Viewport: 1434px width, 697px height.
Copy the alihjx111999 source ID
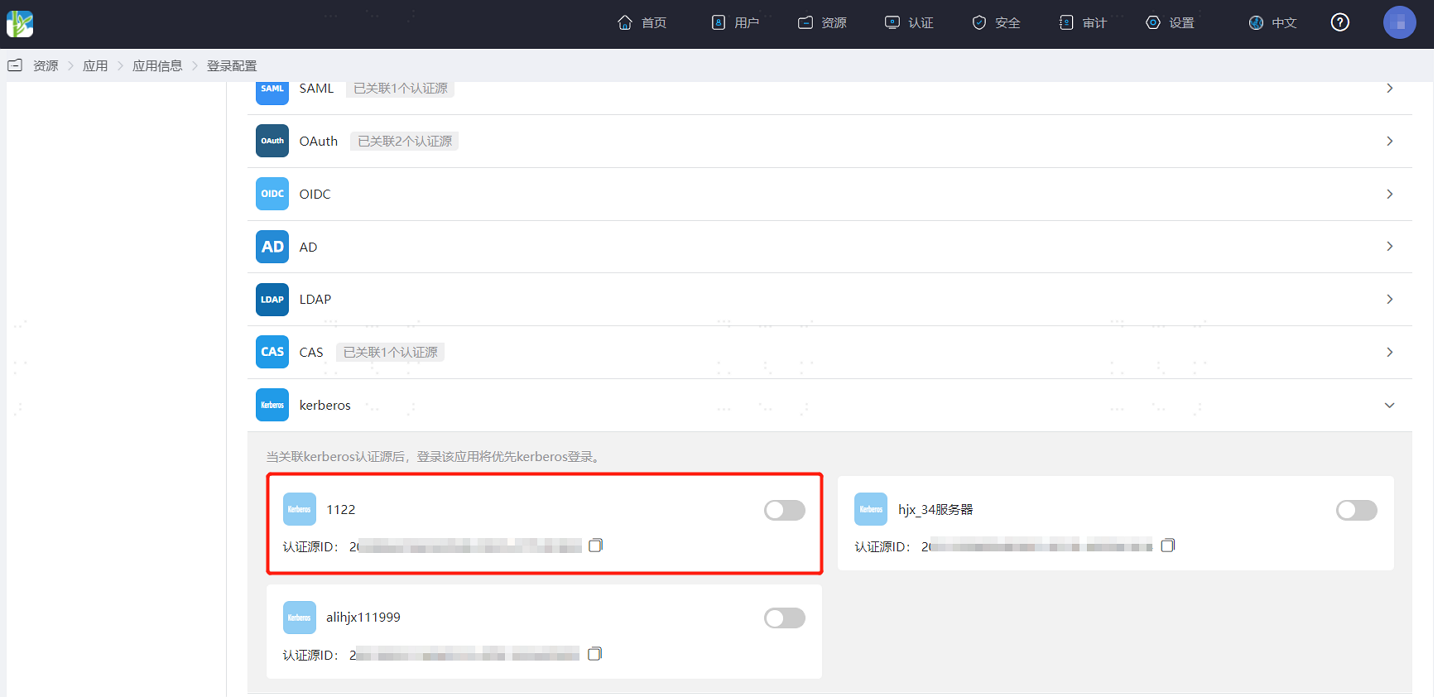[595, 654]
